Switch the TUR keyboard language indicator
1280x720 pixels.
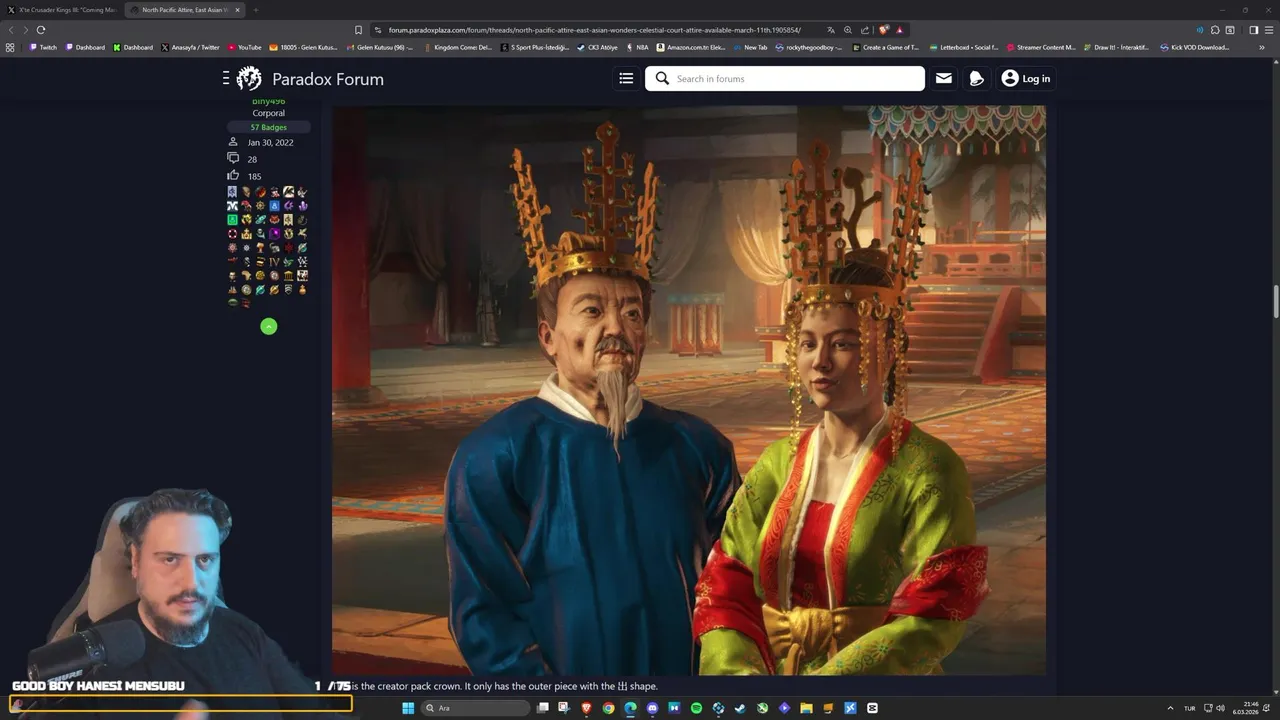click(1190, 708)
